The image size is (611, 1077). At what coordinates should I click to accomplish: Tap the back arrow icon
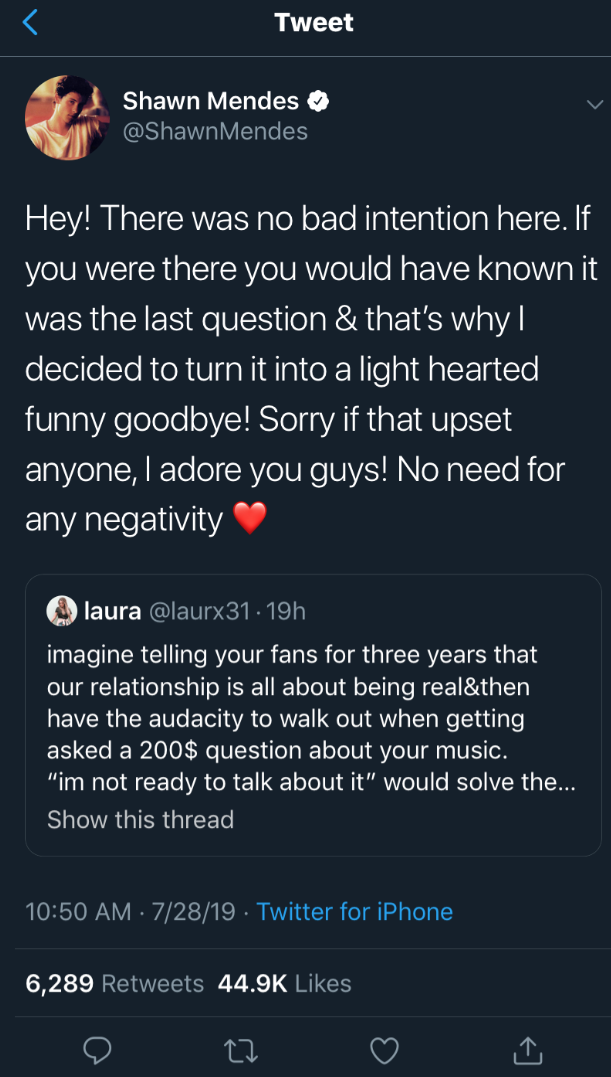click(30, 22)
